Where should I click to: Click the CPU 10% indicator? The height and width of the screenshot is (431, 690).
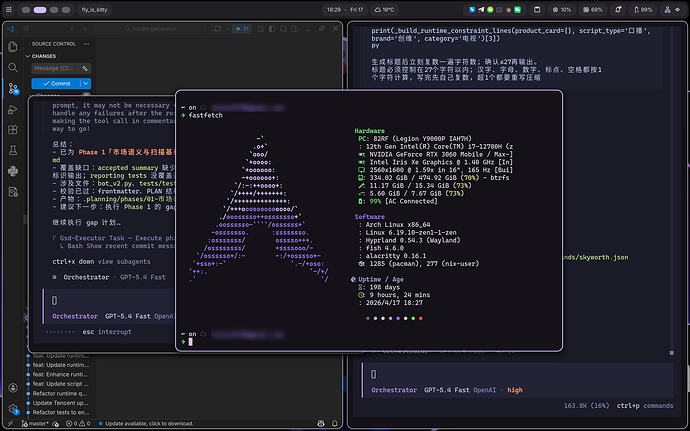click(x=562, y=9)
